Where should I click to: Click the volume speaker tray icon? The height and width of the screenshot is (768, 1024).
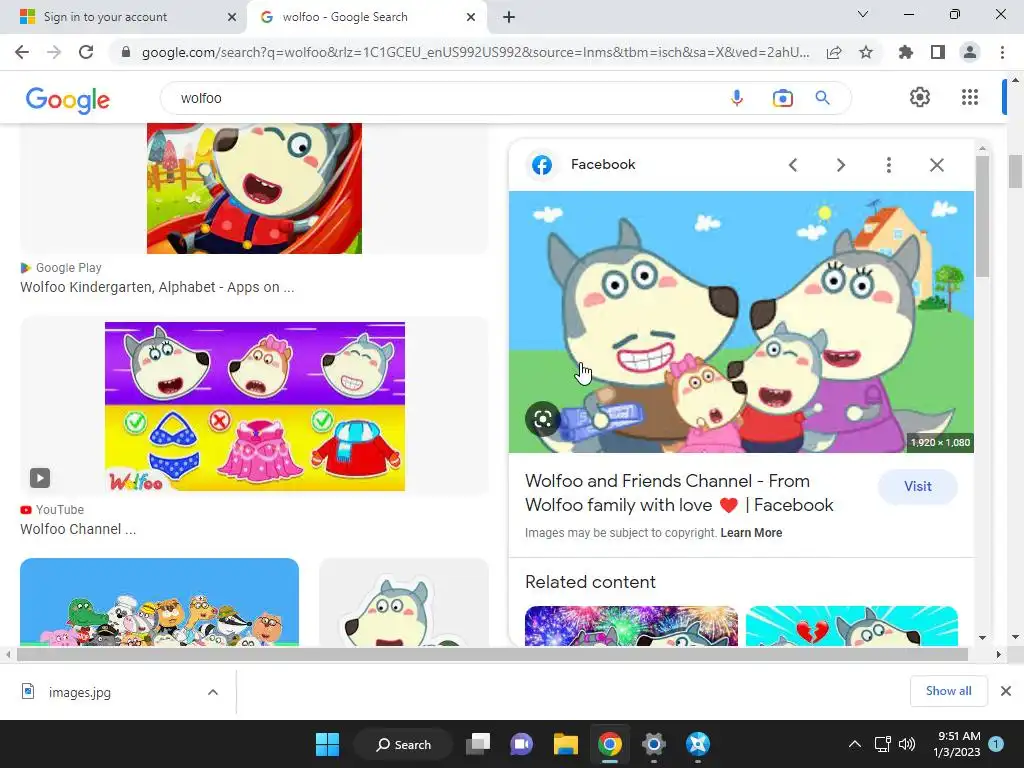click(906, 744)
